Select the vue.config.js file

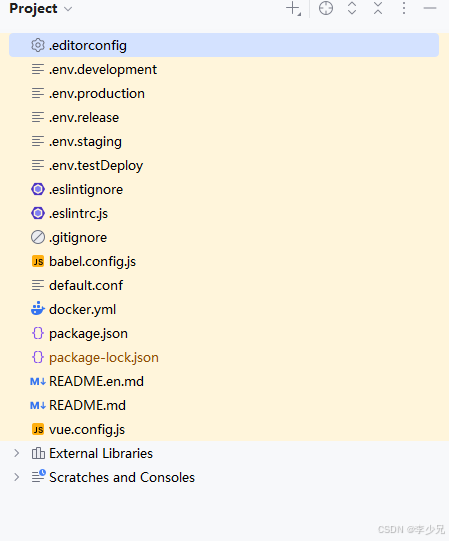pos(224,429)
